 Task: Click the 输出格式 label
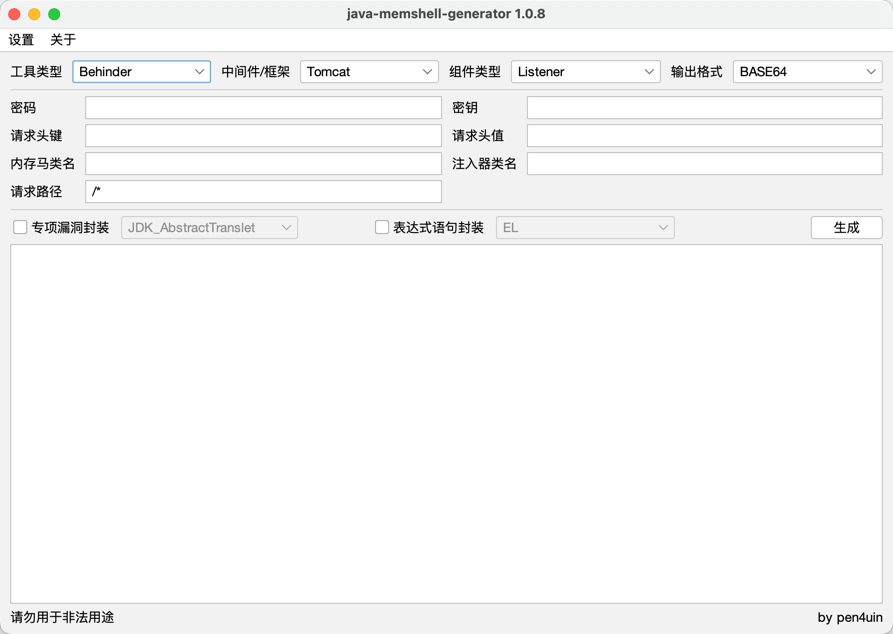(697, 72)
